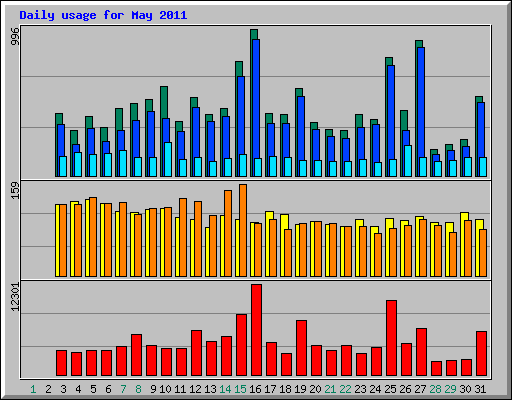Click the 159 axis value label
Viewport: 512px width, 400px height.
pyautogui.click(x=15, y=191)
